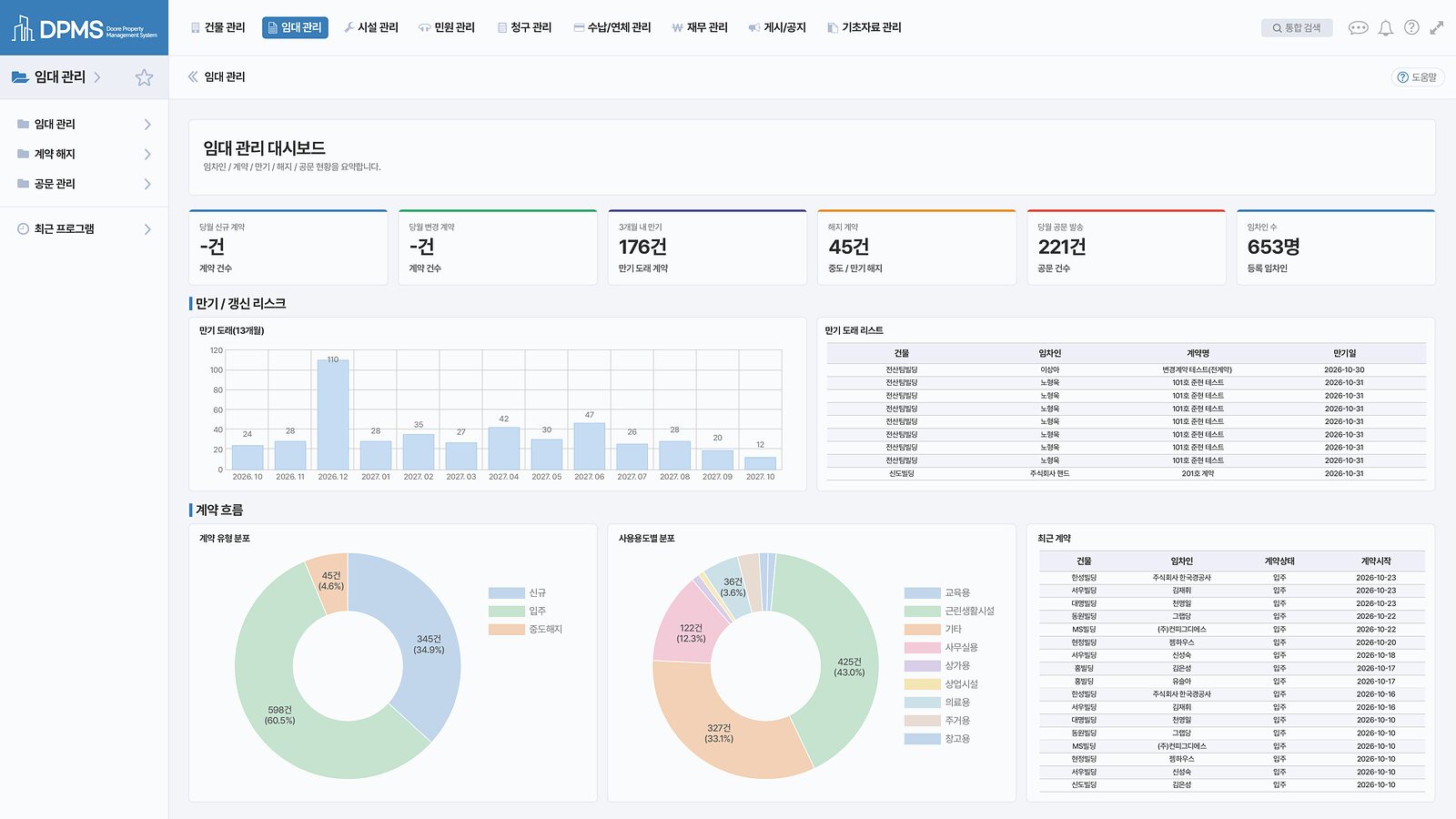Open the 3개월 내 만기 176건 card
Screen dimensions: 1456x819
click(707, 248)
